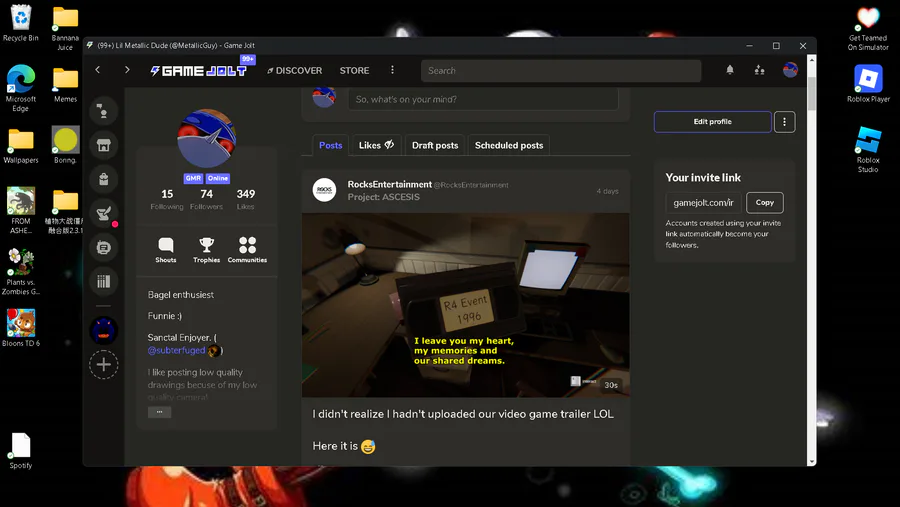Click the add community plus button

[103, 365]
